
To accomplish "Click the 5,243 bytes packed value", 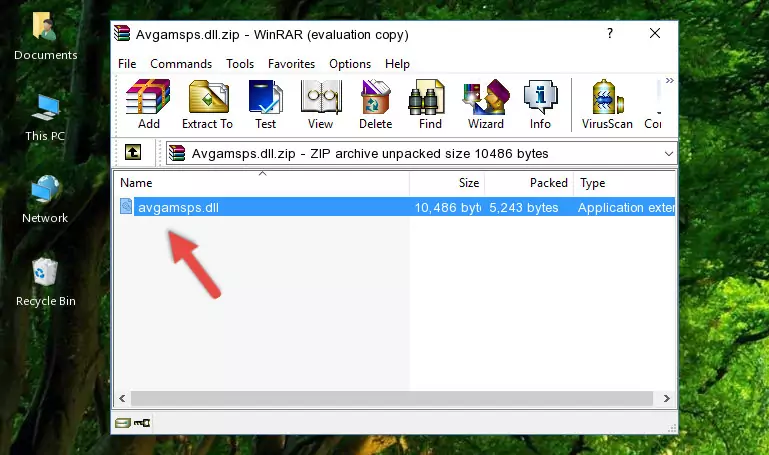I will 523,207.
